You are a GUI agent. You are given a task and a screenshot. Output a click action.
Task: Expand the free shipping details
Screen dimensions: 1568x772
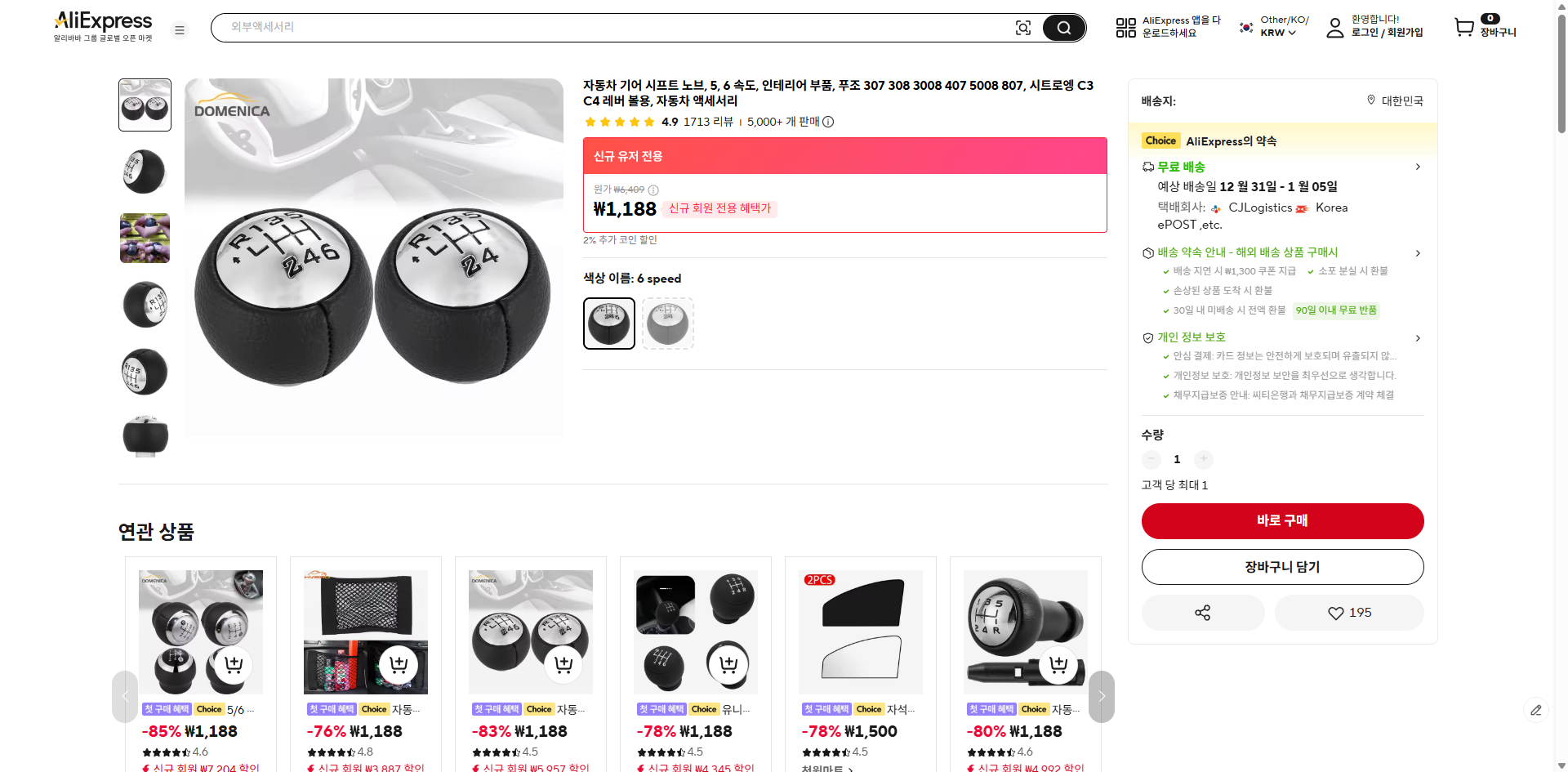1418,167
